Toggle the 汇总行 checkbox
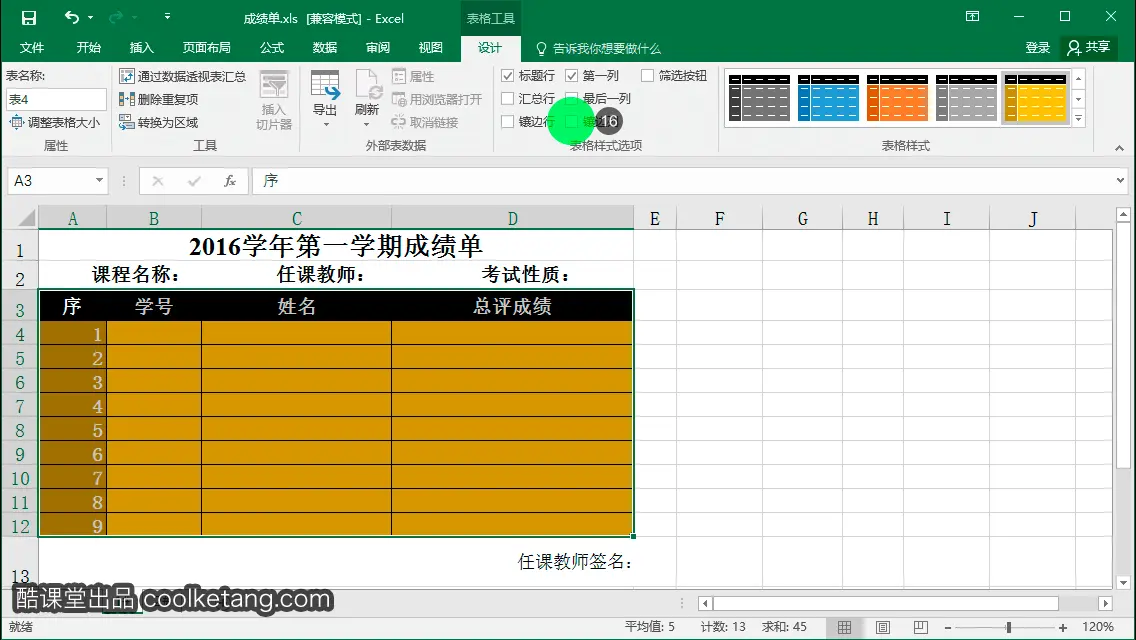The image size is (1136, 640). (x=508, y=99)
